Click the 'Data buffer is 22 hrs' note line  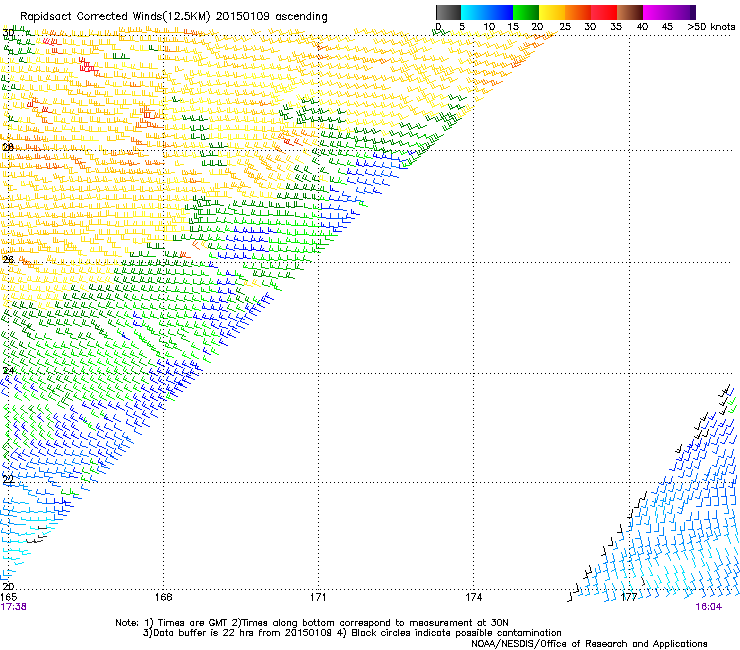[352, 633]
